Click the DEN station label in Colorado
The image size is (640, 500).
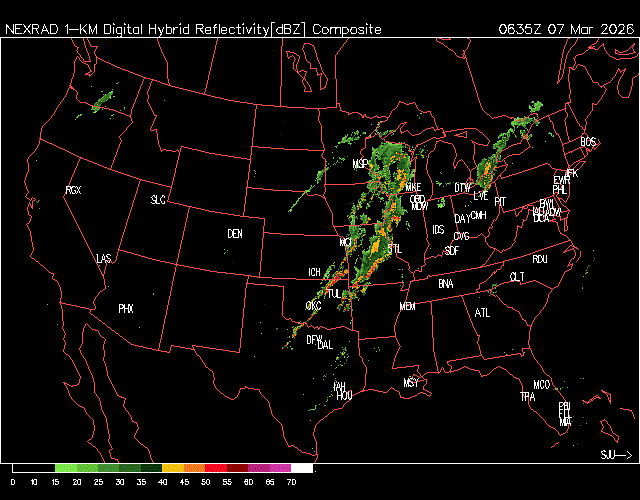tap(235, 234)
